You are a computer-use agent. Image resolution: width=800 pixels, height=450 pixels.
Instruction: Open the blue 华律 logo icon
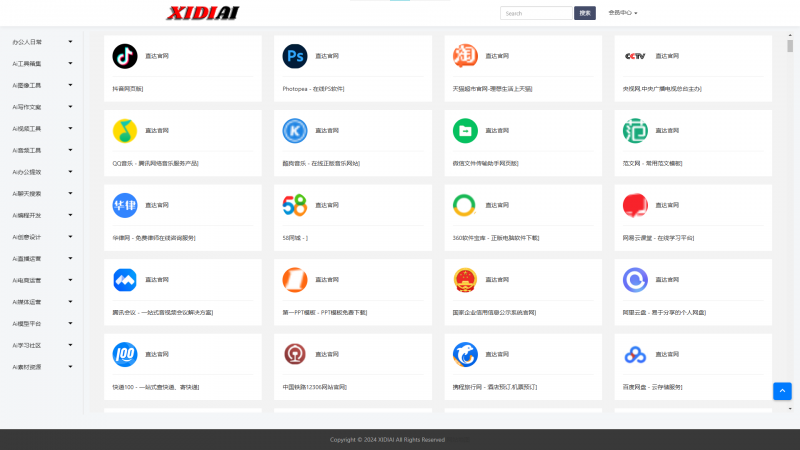[x=125, y=205]
